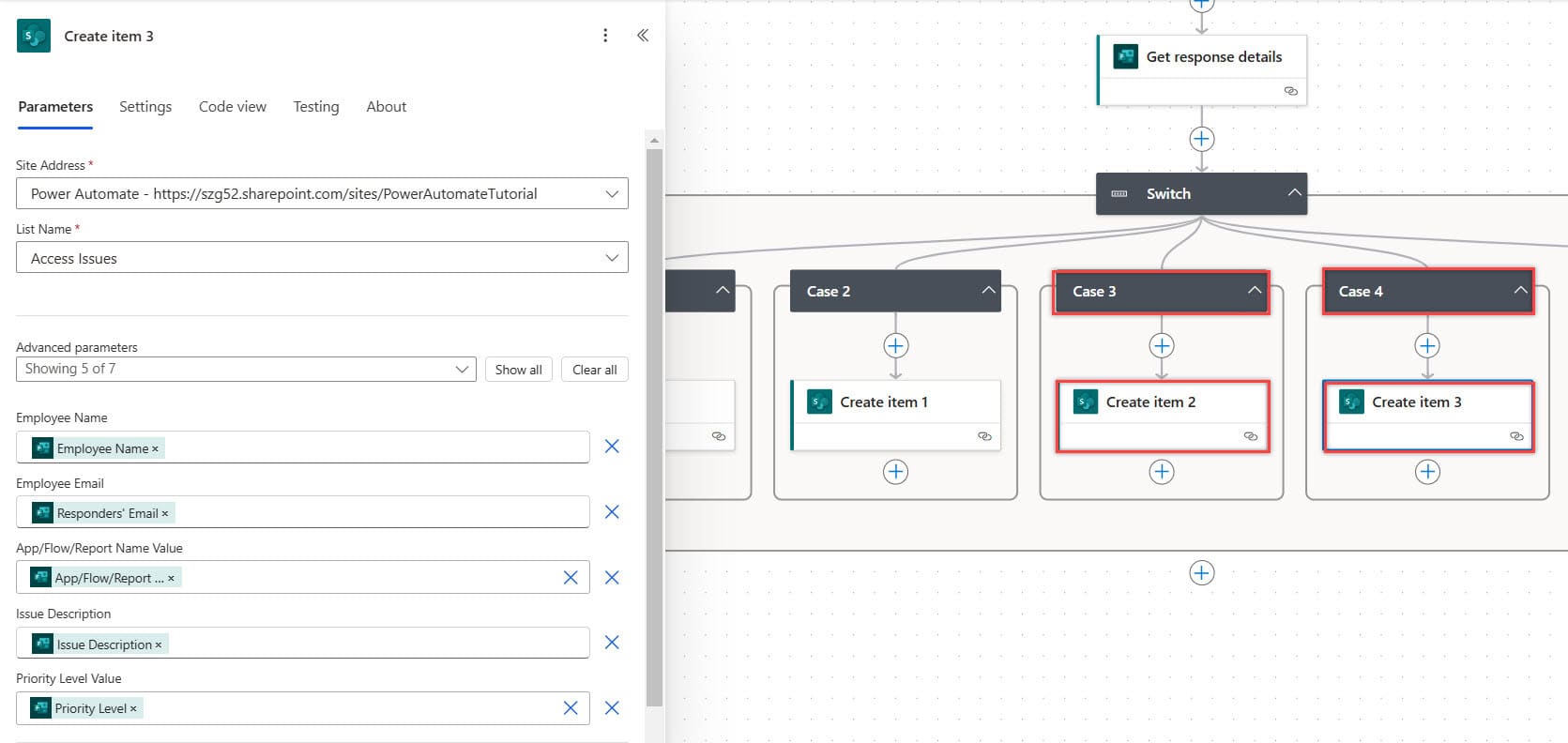The width and height of the screenshot is (1568, 743).
Task: Click the Case 4 header label
Action: pyautogui.click(x=1361, y=292)
